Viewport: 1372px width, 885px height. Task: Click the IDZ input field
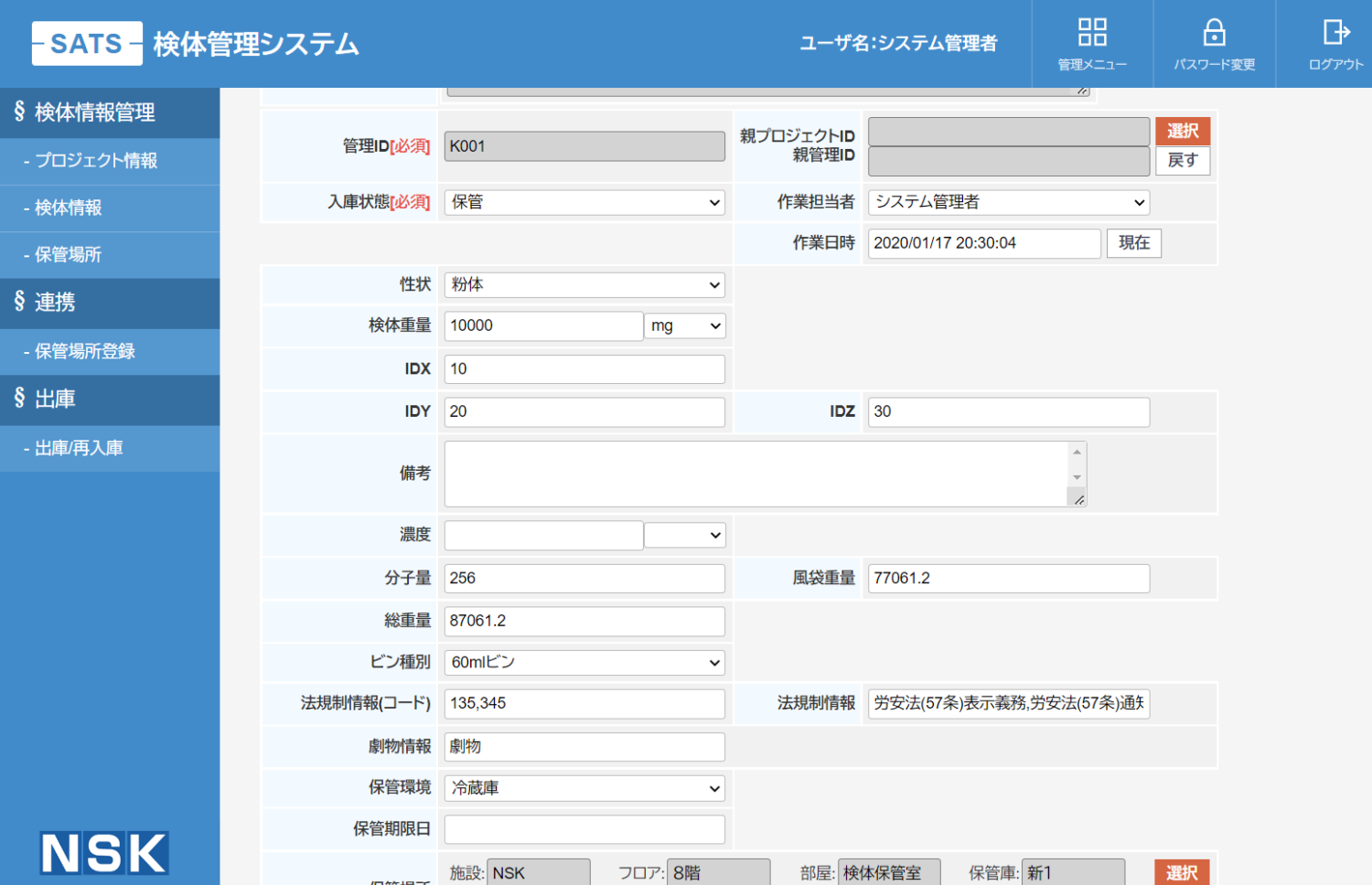pyautogui.click(x=1009, y=412)
